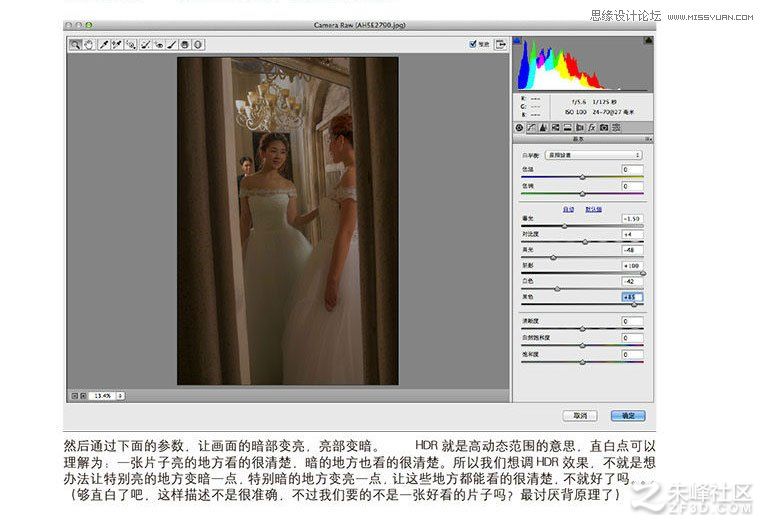The width and height of the screenshot is (764, 524).
Task: Open the zoom level dropdown
Action: 120,396
